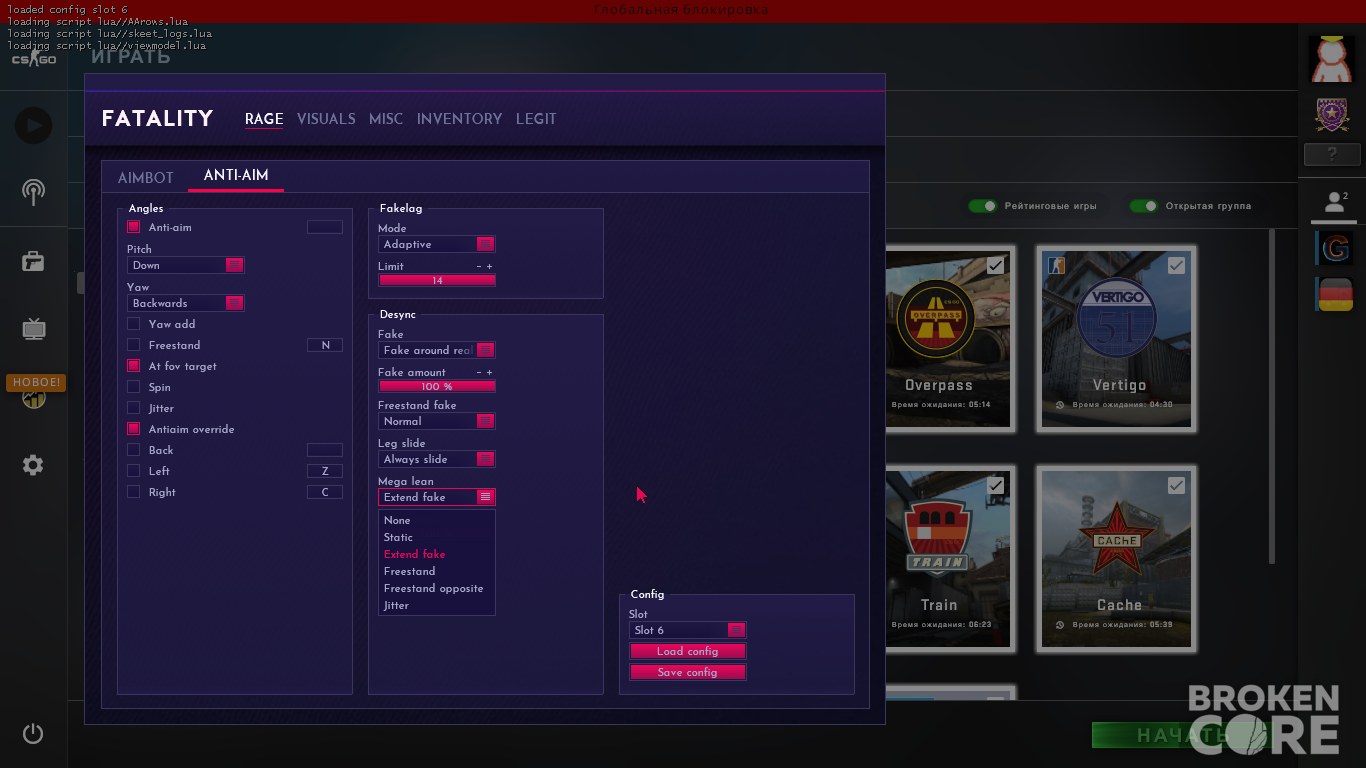Enable the Freestand checkbox
The height and width of the screenshot is (768, 1366).
[133, 345]
